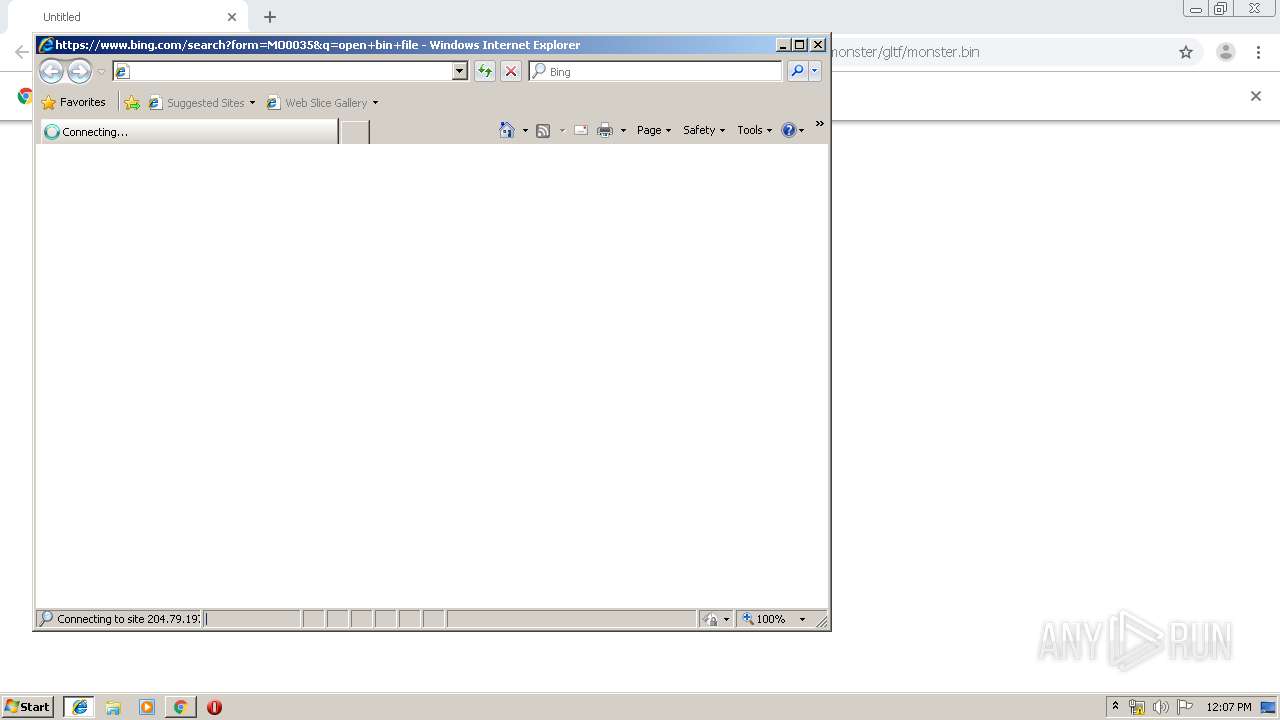Click the zoom level 100% button
Viewport: 1280px width, 720px height.
pos(765,619)
